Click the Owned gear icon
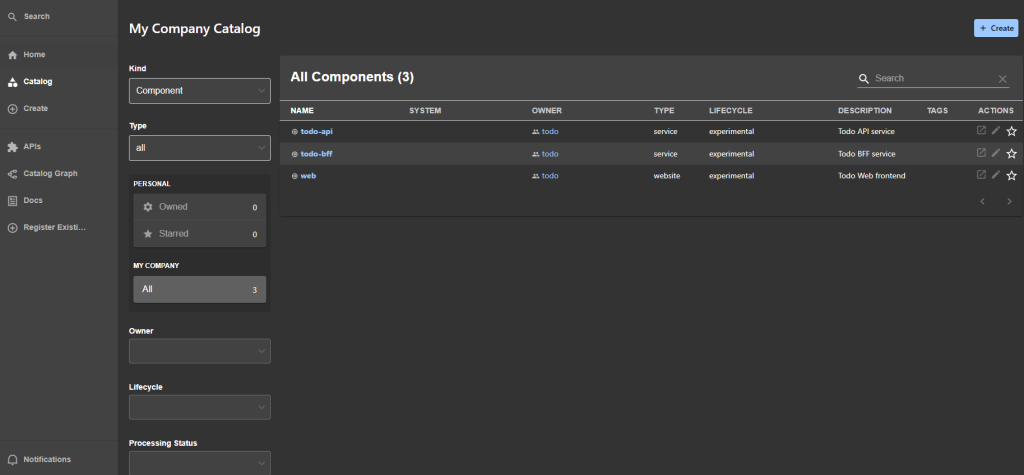This screenshot has height=475, width=1024. tap(148, 207)
